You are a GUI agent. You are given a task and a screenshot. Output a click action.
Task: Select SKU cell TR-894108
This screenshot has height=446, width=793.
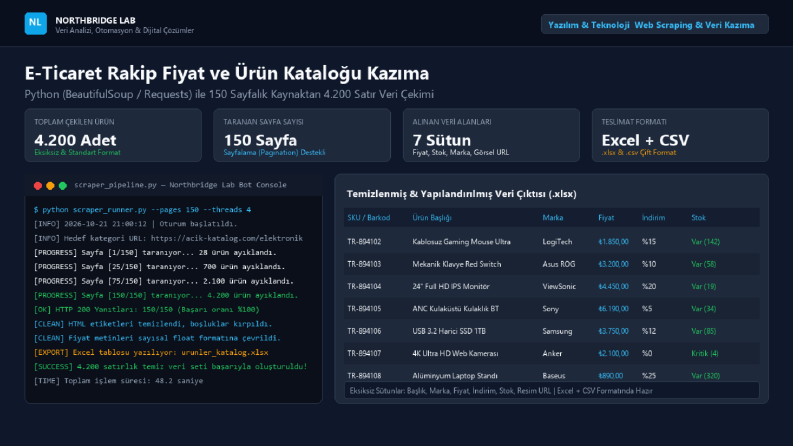364,376
